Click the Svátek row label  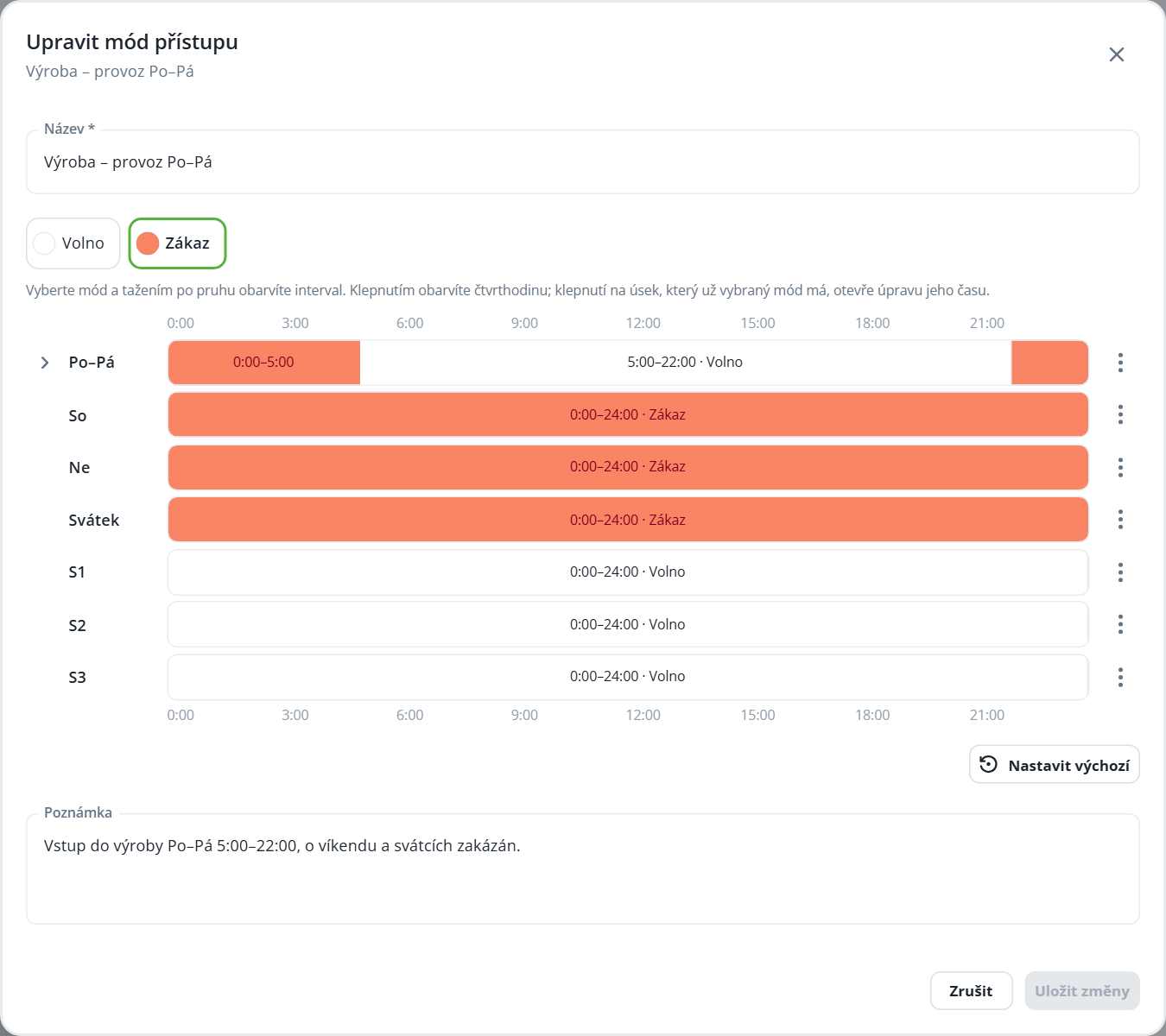coord(94,520)
